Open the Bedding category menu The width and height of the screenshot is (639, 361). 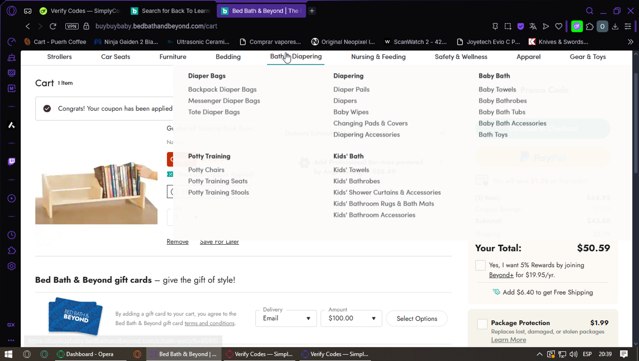pos(228,57)
